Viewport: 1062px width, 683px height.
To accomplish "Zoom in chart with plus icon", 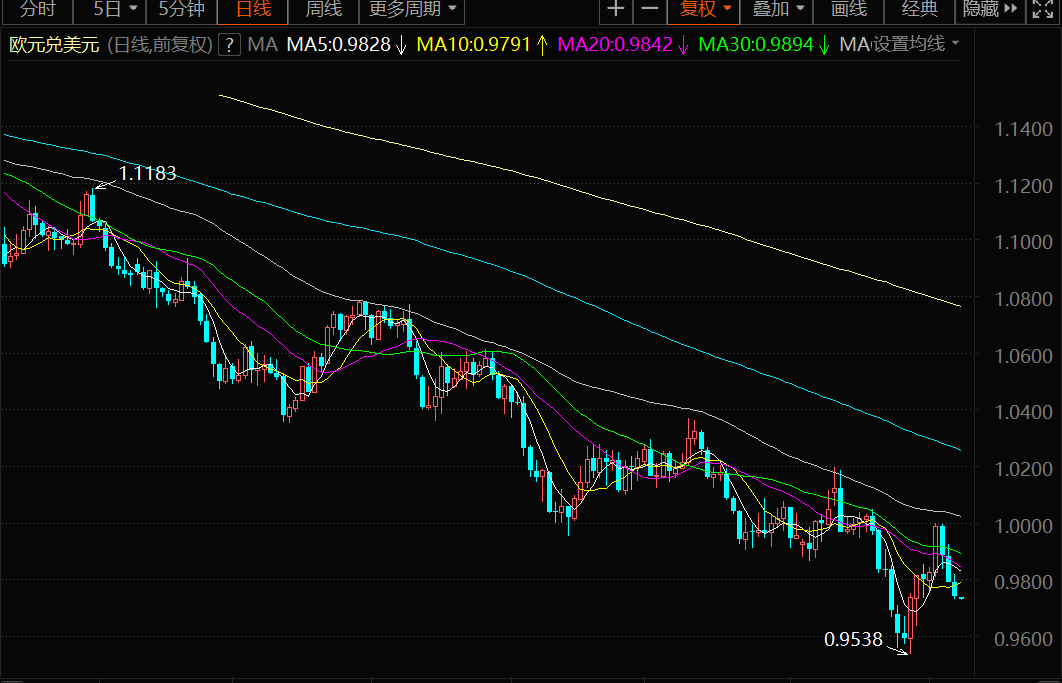I will (x=616, y=9).
